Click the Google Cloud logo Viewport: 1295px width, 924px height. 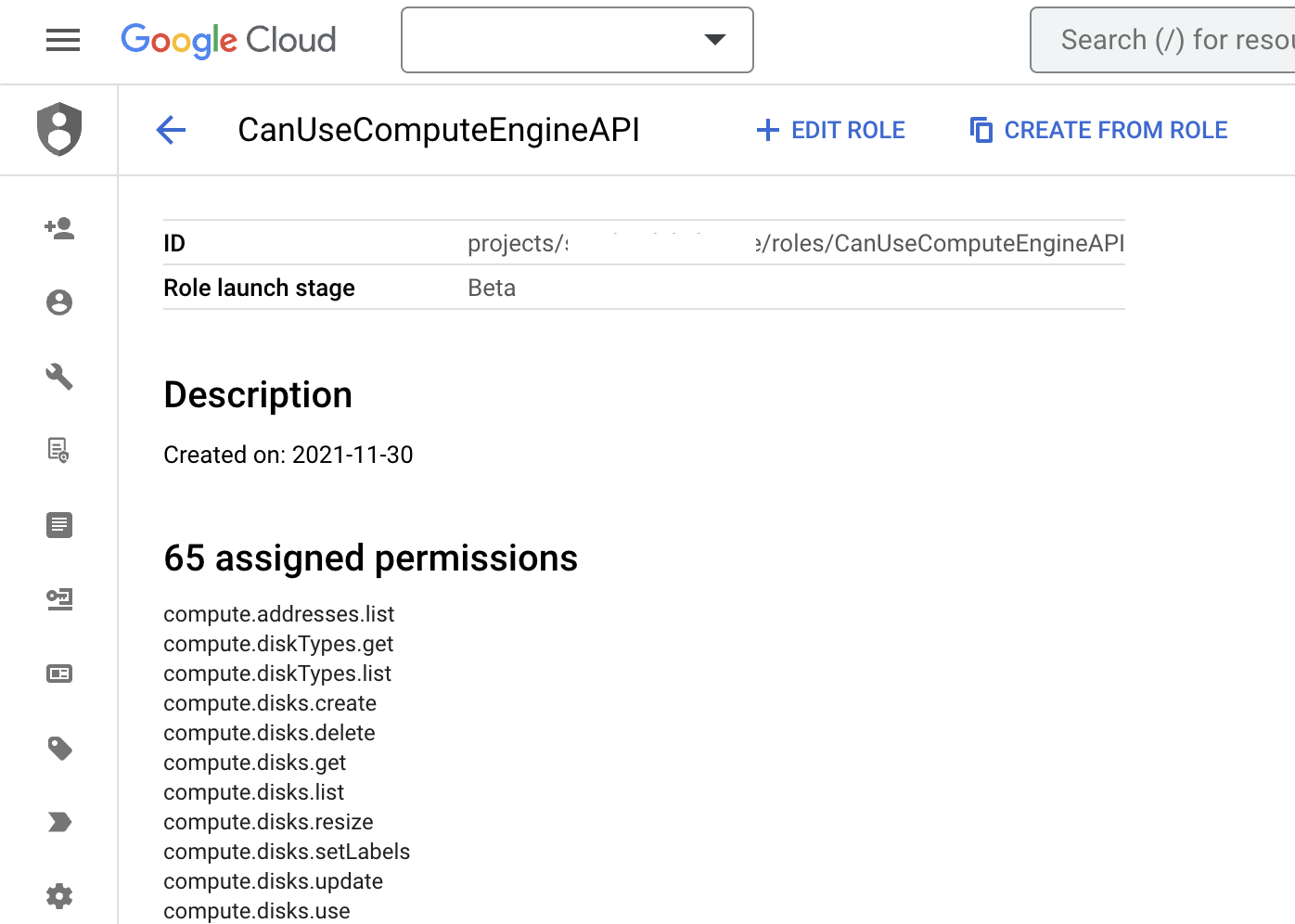(227, 40)
